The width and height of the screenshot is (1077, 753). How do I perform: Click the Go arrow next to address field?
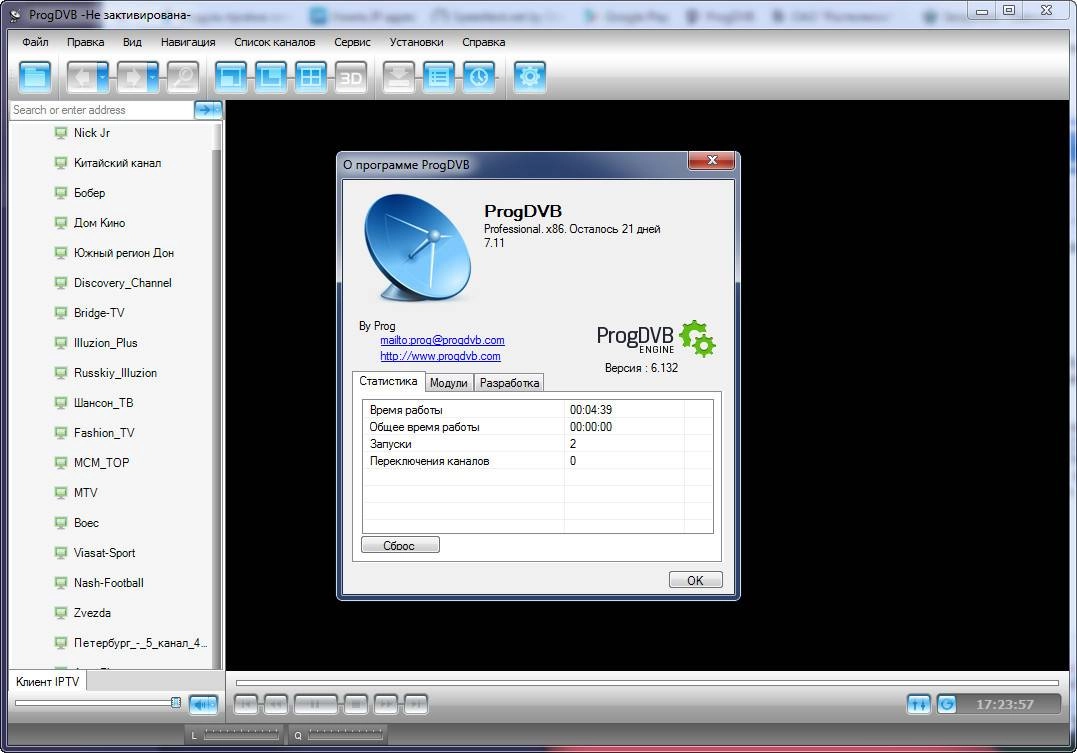point(208,109)
